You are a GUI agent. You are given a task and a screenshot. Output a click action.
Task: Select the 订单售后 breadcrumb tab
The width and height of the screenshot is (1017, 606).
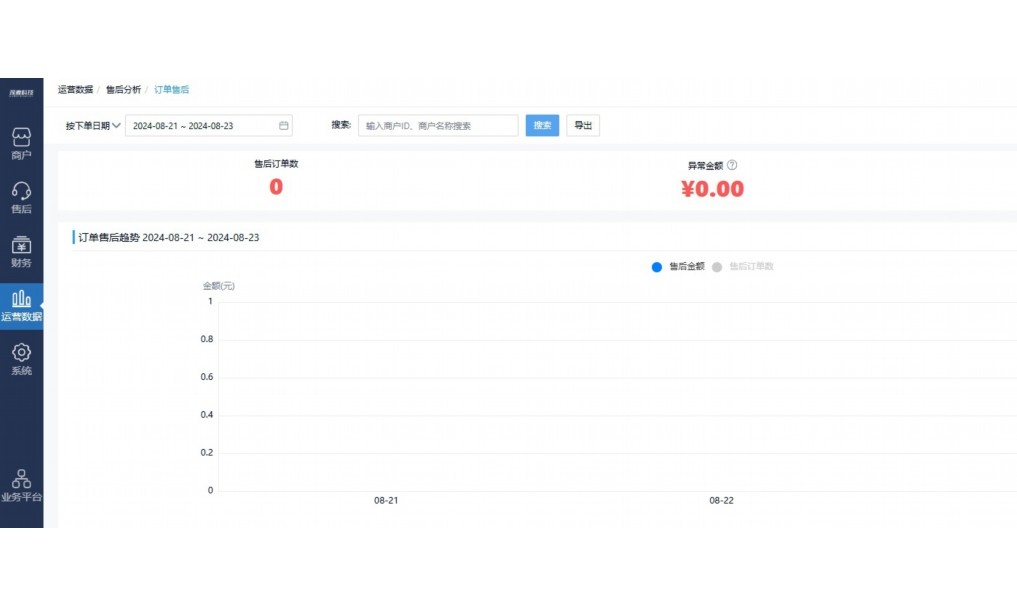pyautogui.click(x=173, y=89)
